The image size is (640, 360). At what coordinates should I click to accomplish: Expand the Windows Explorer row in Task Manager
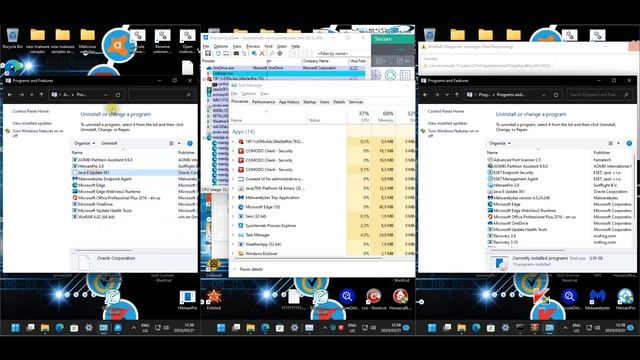coord(233,253)
